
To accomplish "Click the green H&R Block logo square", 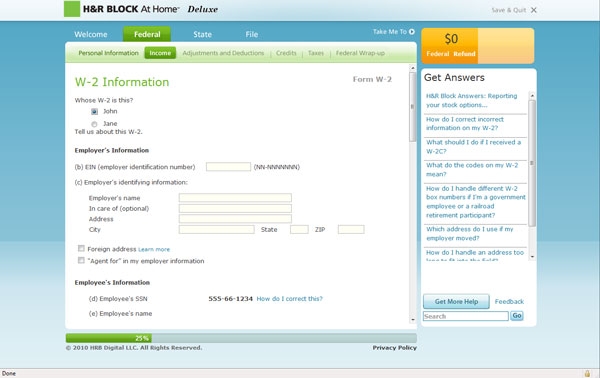I will point(72,9).
